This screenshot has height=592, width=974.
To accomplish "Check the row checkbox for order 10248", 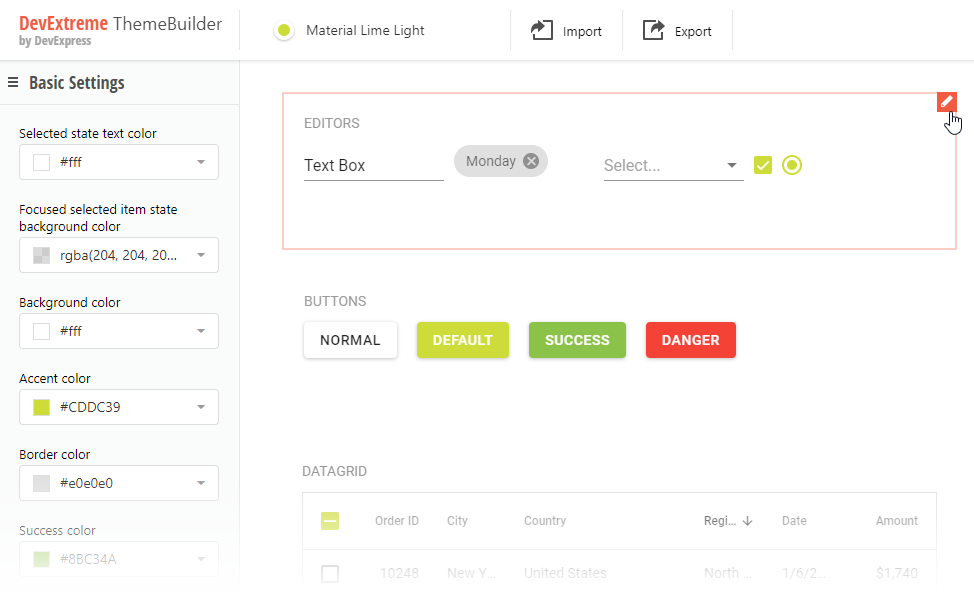I will [330, 573].
